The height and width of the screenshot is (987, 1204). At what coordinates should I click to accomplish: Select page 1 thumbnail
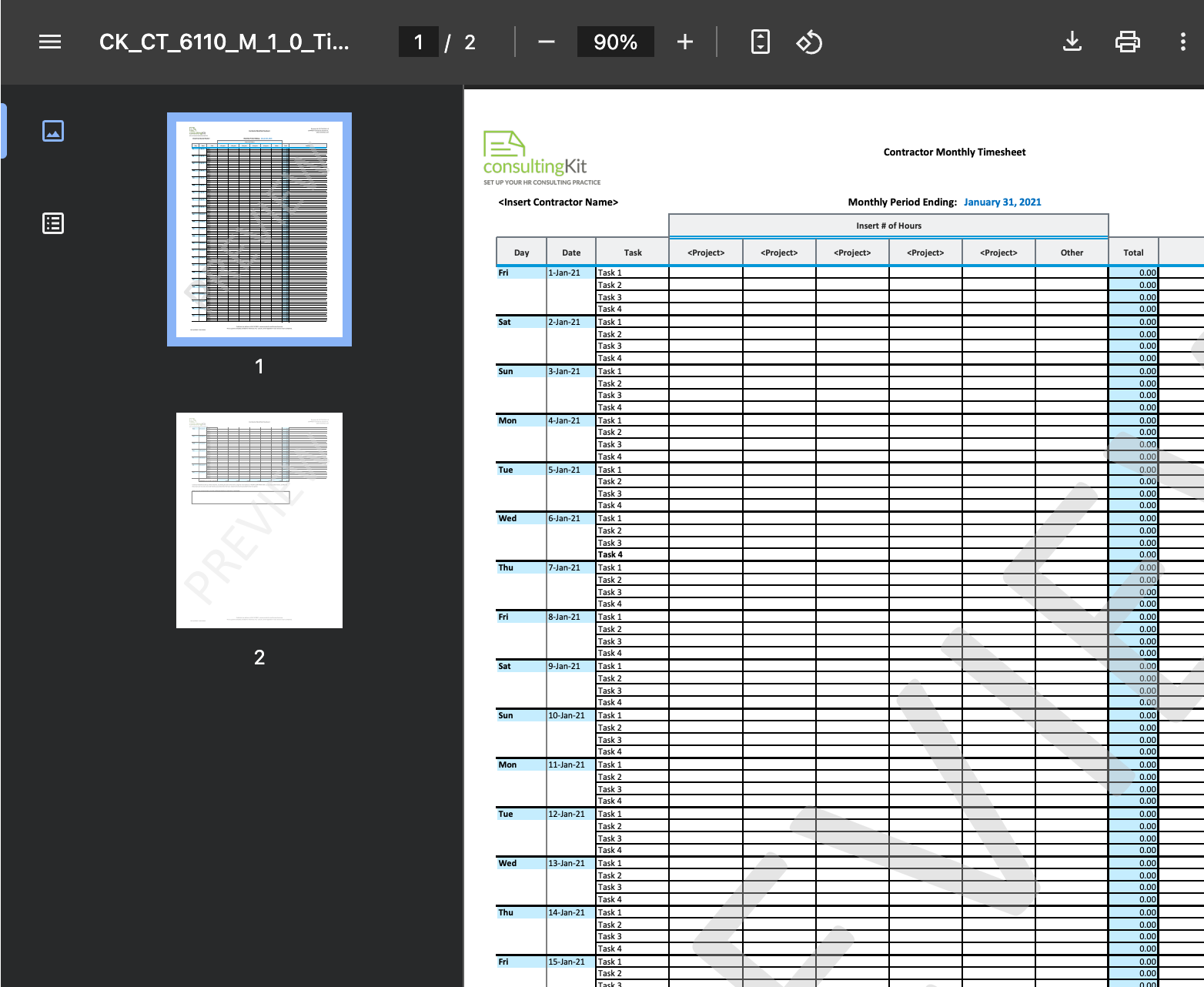259,229
